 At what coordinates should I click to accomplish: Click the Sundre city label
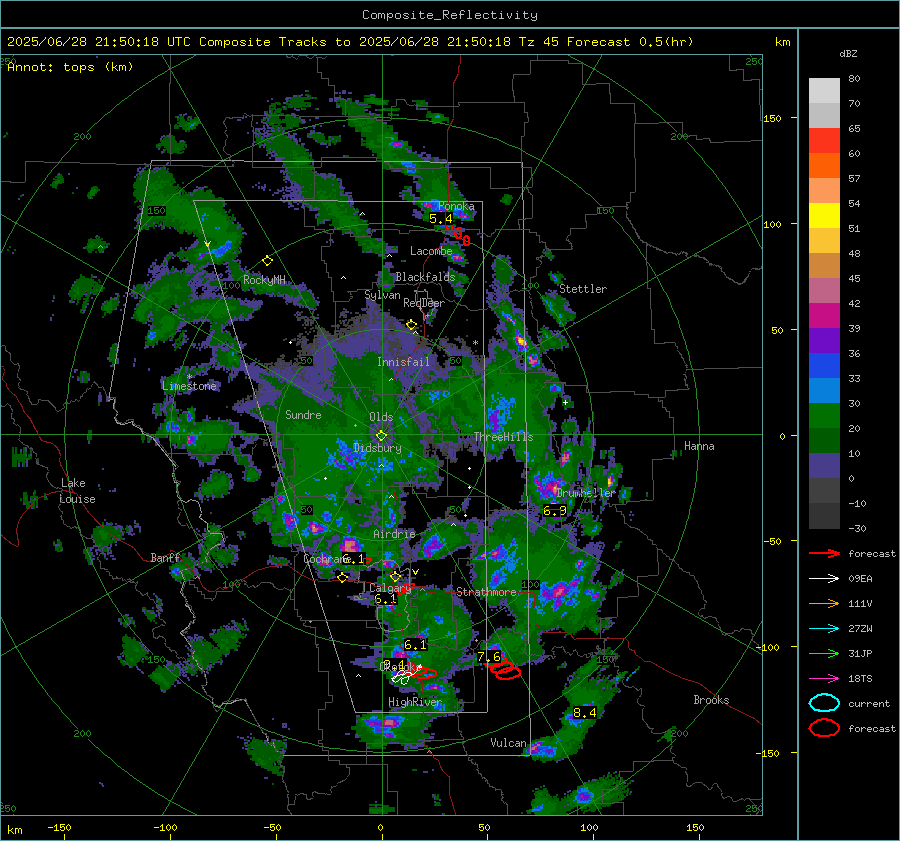click(303, 414)
